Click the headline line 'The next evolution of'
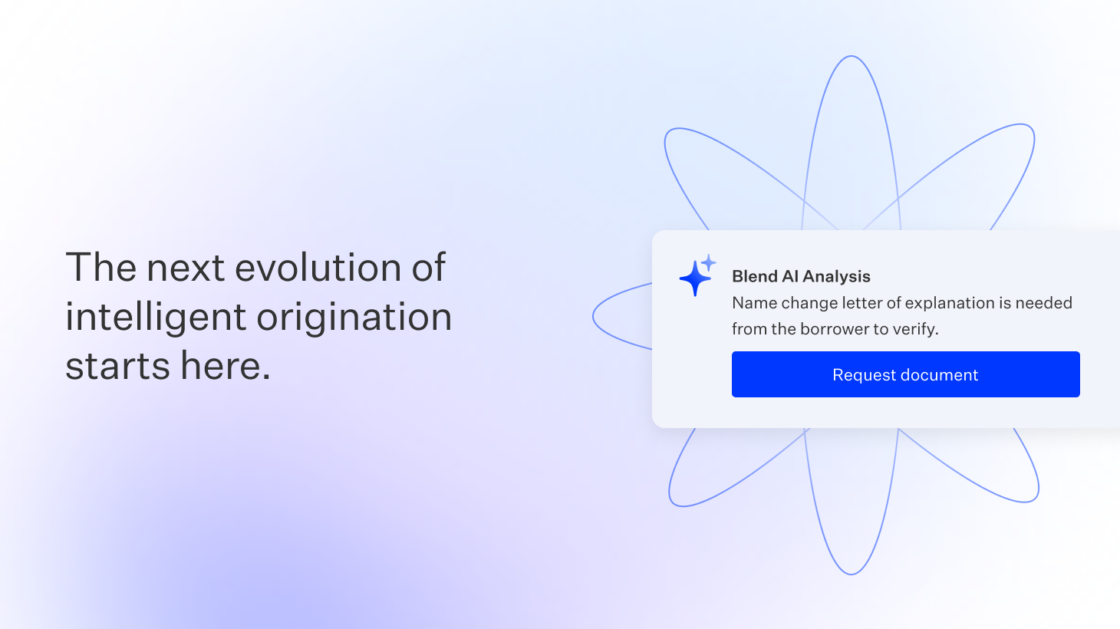Image resolution: width=1120 pixels, height=629 pixels. (x=255, y=268)
